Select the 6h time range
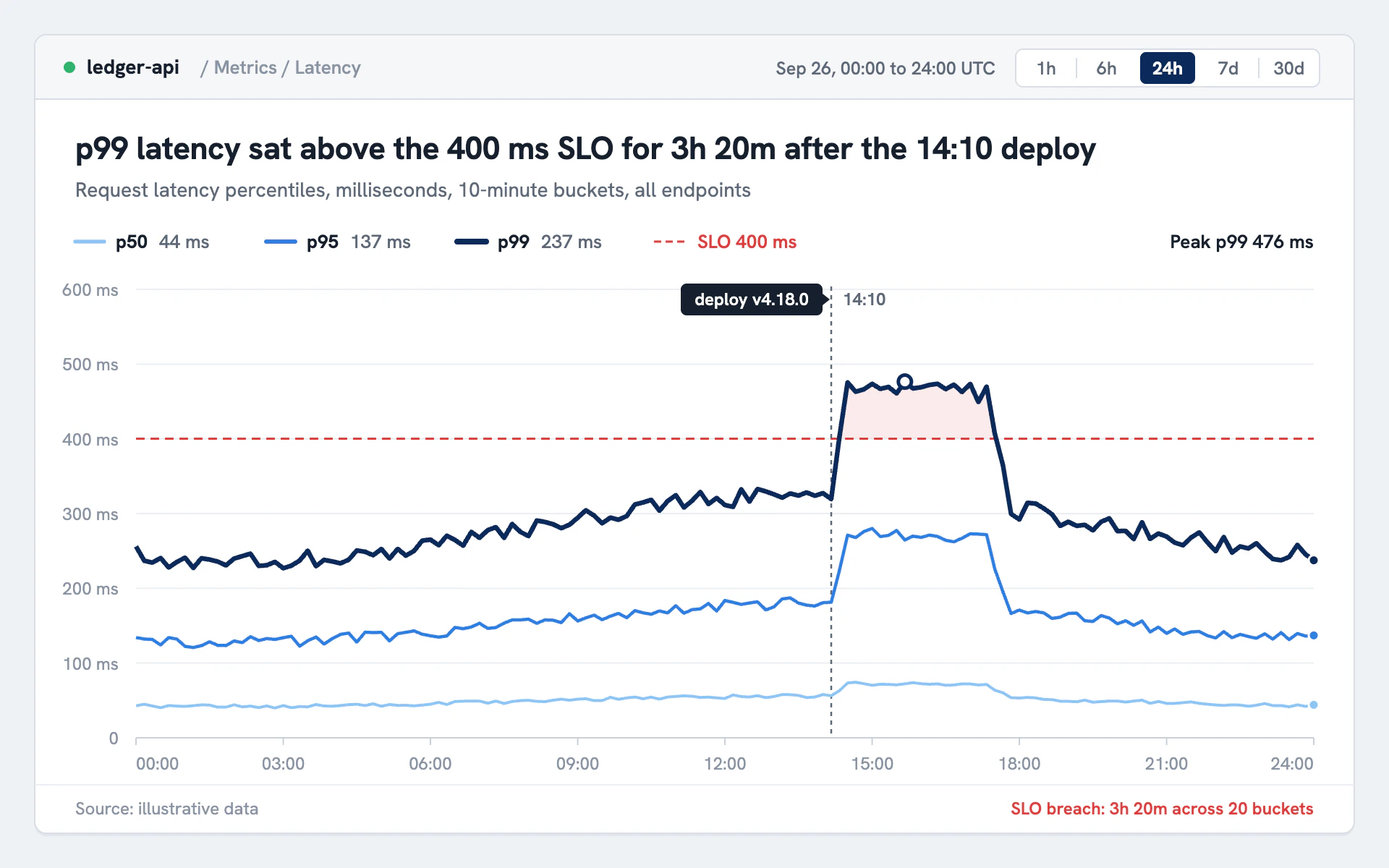The image size is (1389, 868). click(1106, 68)
